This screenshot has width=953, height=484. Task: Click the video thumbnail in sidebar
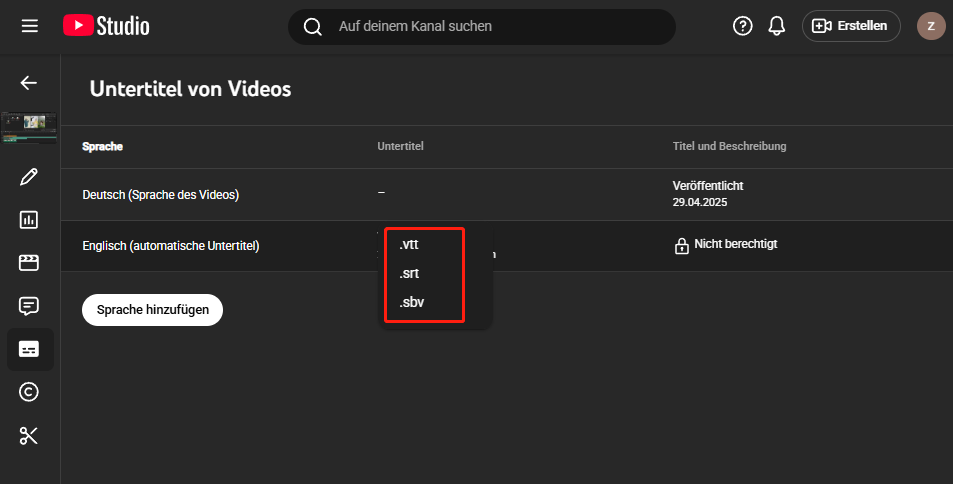[x=29, y=126]
